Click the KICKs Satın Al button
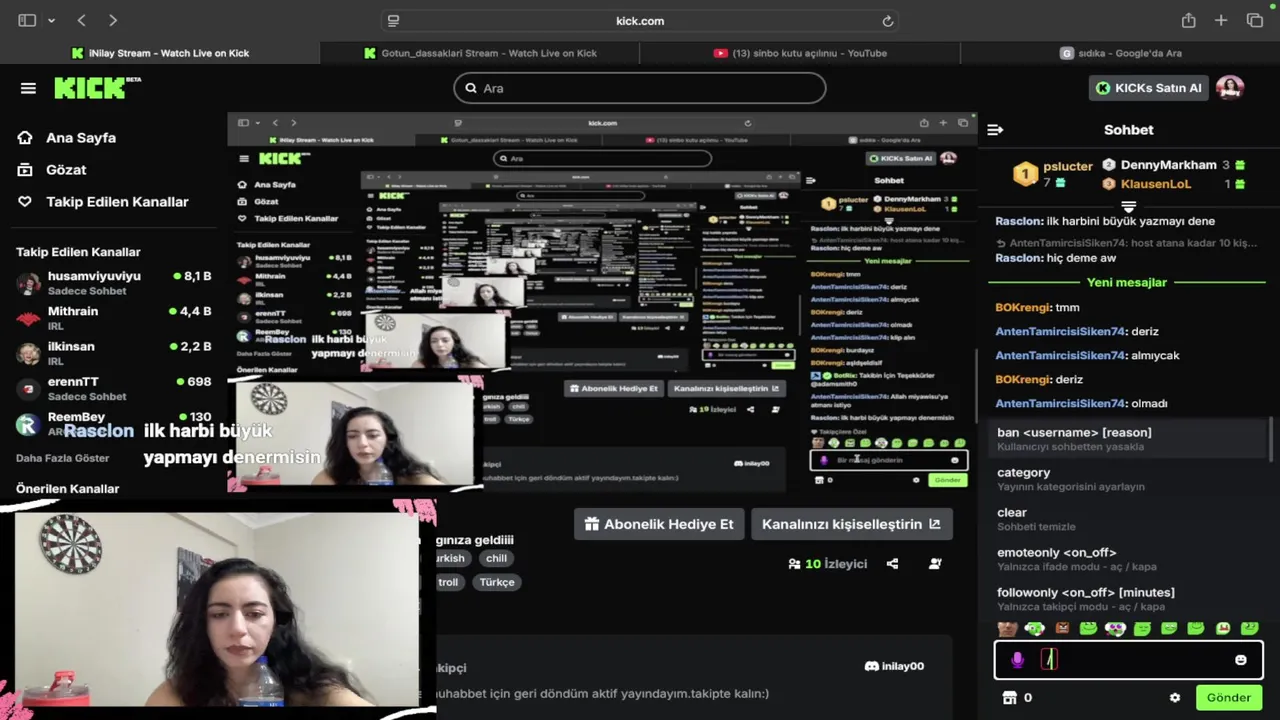This screenshot has height=720, width=1280. (x=1149, y=88)
